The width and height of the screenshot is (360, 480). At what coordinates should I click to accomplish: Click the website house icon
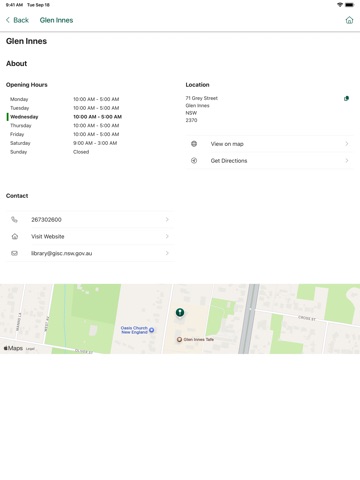point(15,236)
